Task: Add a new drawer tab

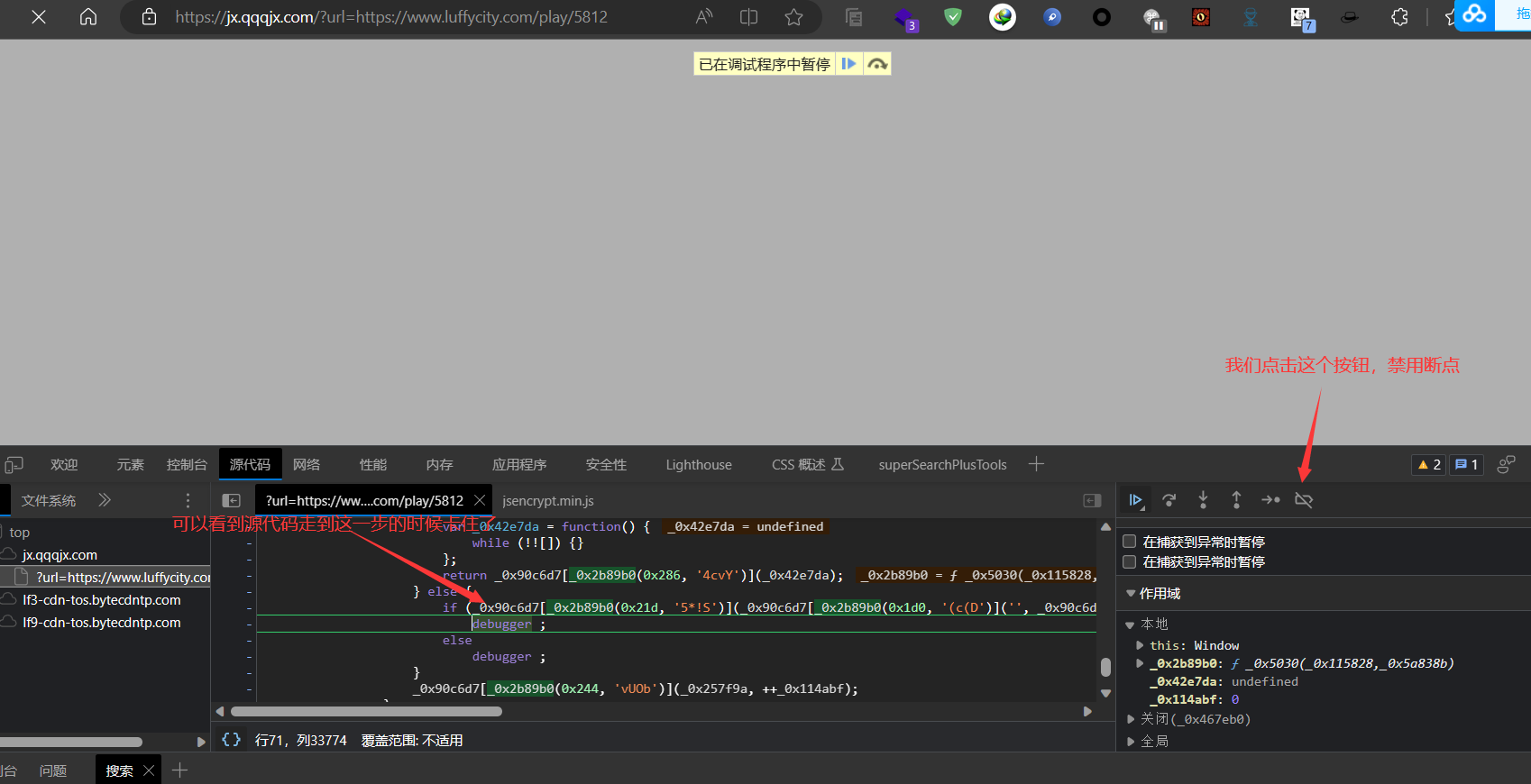Action: [x=179, y=770]
